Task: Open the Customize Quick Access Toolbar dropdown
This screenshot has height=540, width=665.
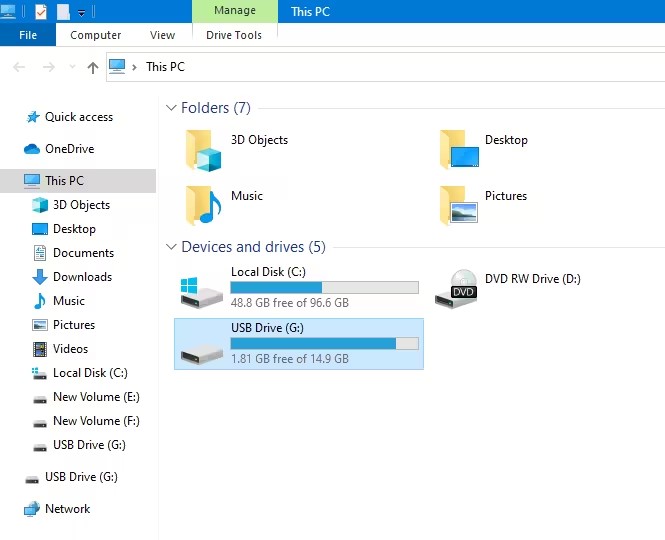Action: click(81, 13)
